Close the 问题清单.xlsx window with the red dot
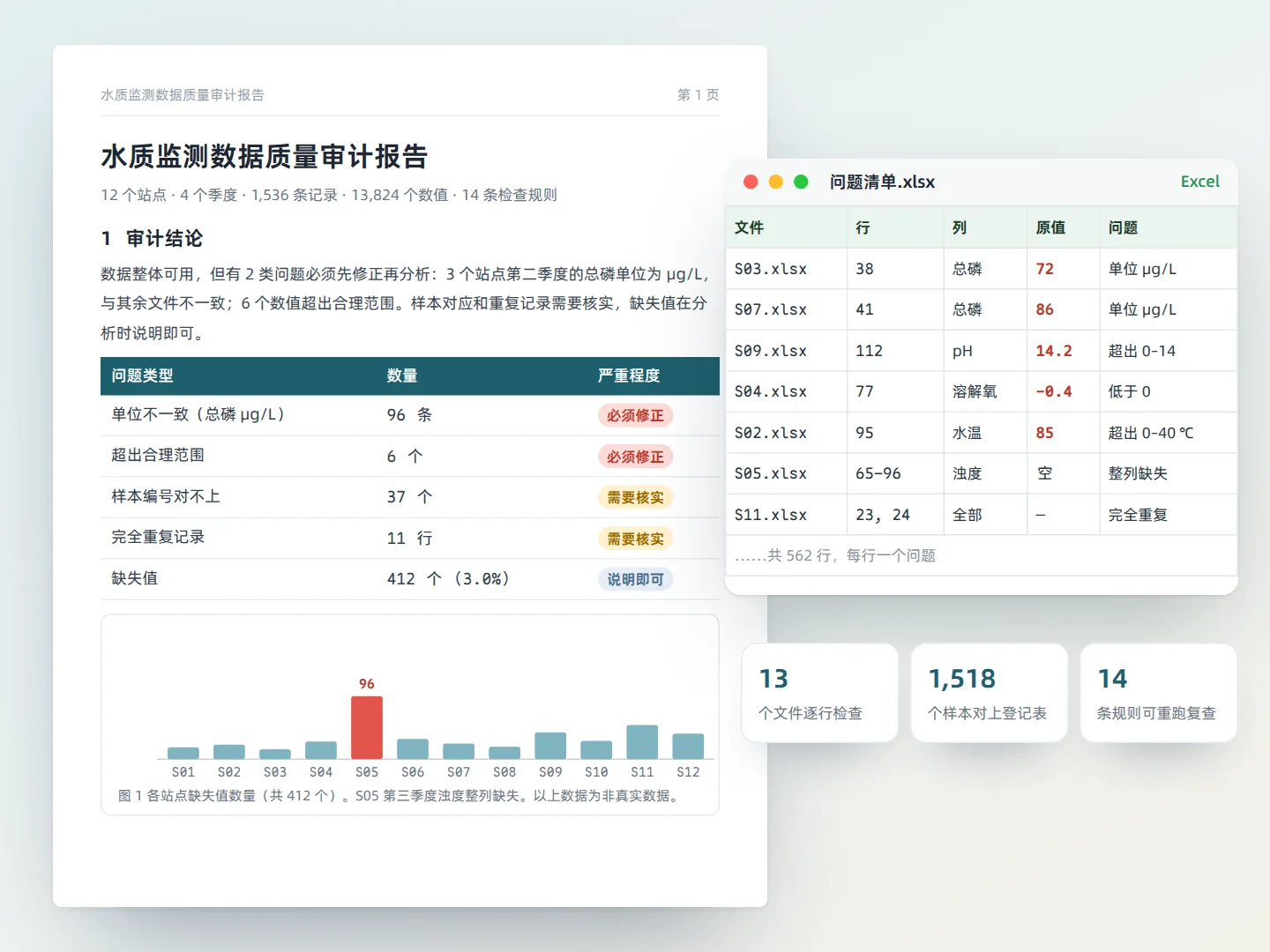Screen dimensions: 1270x952 [751, 182]
